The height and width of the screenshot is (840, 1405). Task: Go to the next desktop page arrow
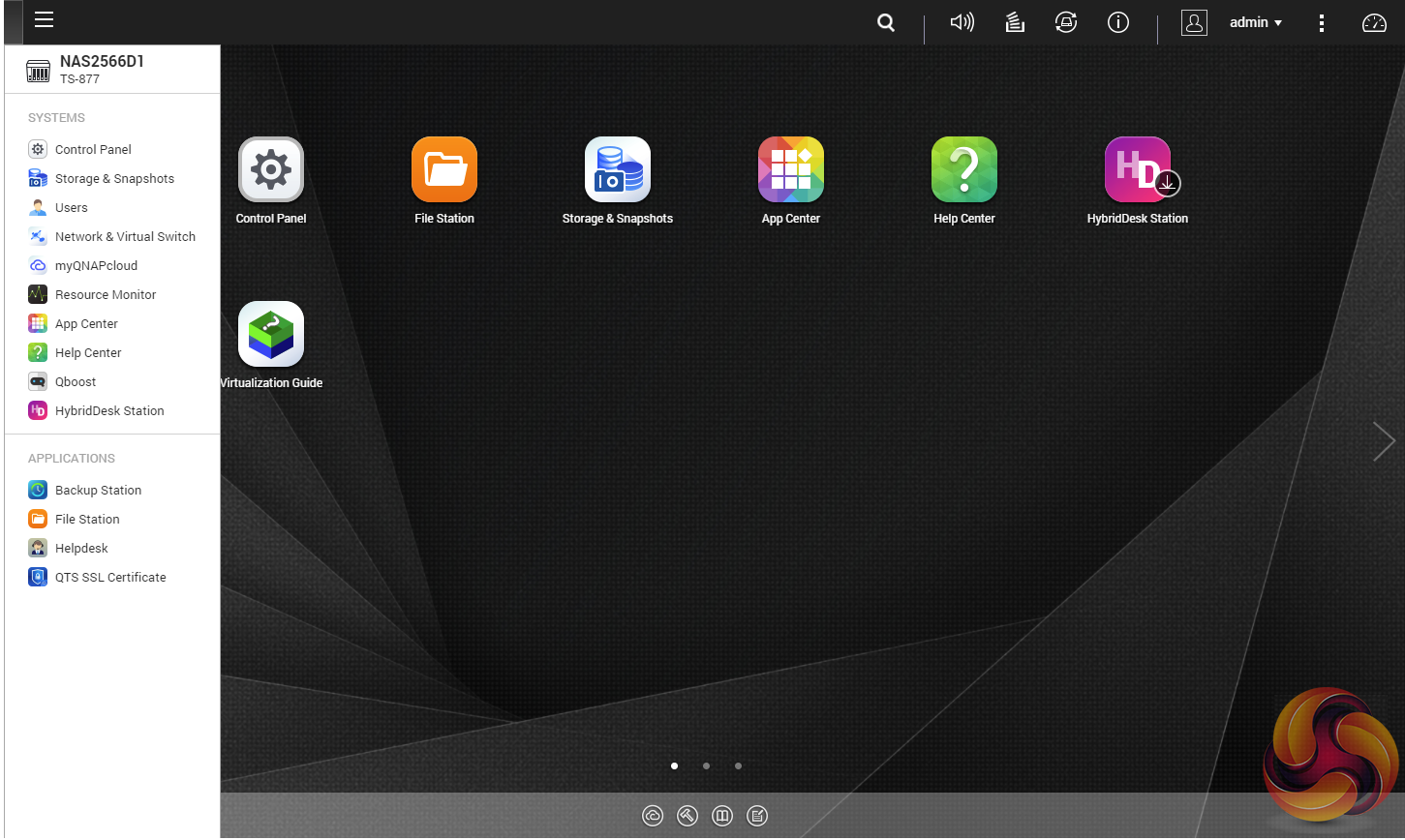1384,441
